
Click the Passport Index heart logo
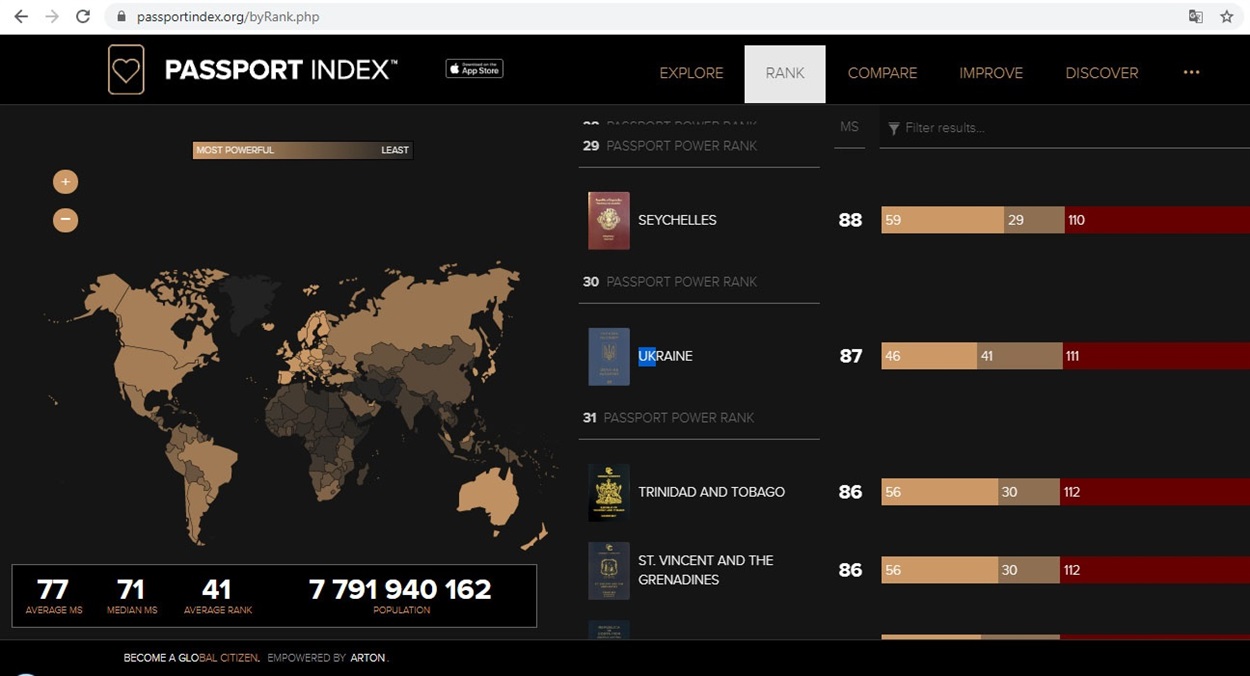click(x=126, y=70)
